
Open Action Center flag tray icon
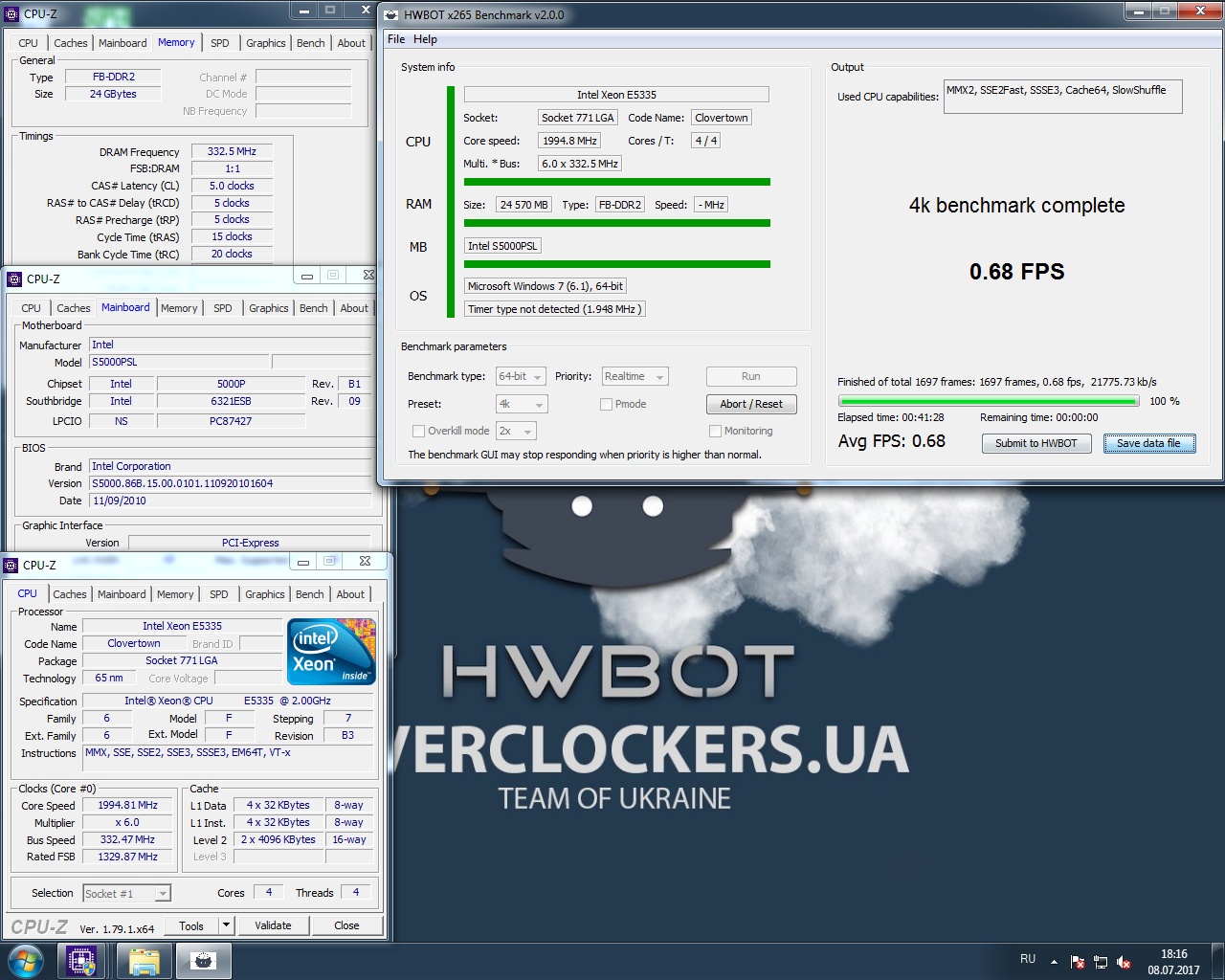coord(1078,962)
